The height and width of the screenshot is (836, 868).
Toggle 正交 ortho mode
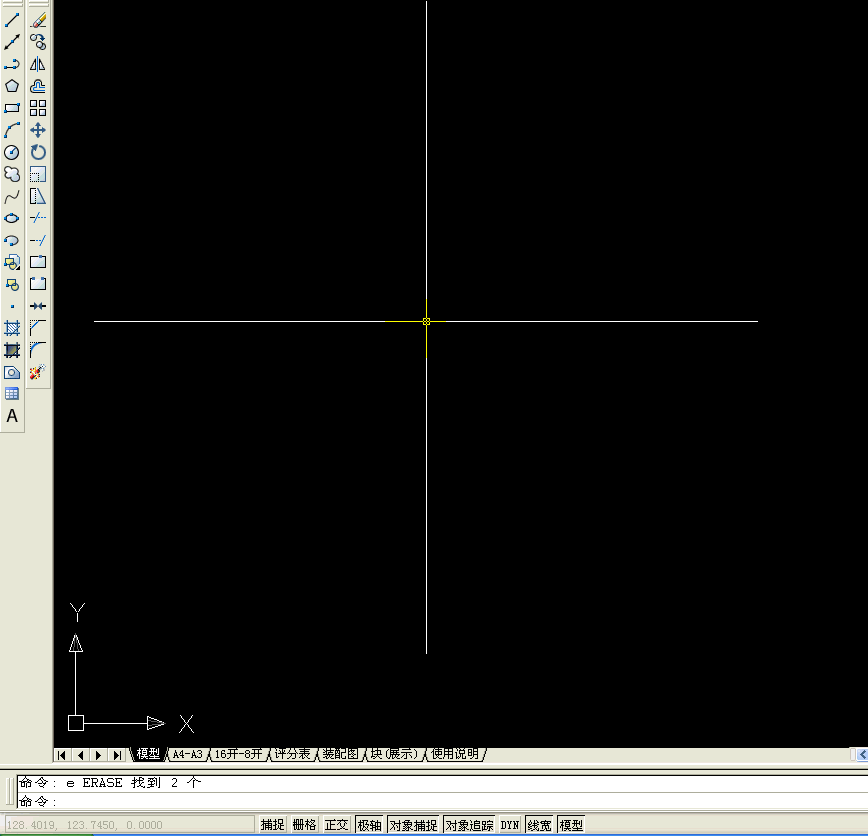pos(337,825)
